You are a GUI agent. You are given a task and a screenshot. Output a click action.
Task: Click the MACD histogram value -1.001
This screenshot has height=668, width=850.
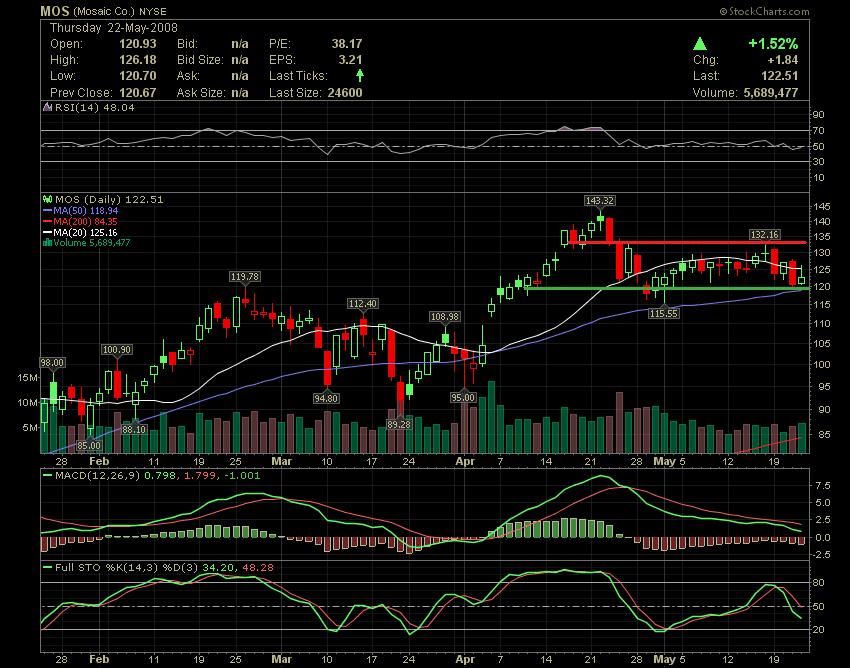tap(241, 476)
